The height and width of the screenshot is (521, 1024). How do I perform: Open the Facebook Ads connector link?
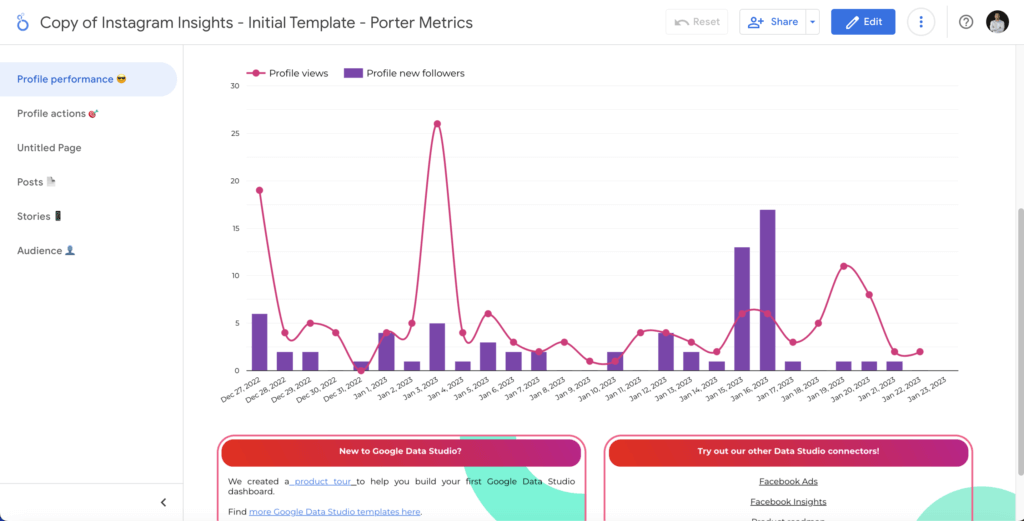[788, 482]
